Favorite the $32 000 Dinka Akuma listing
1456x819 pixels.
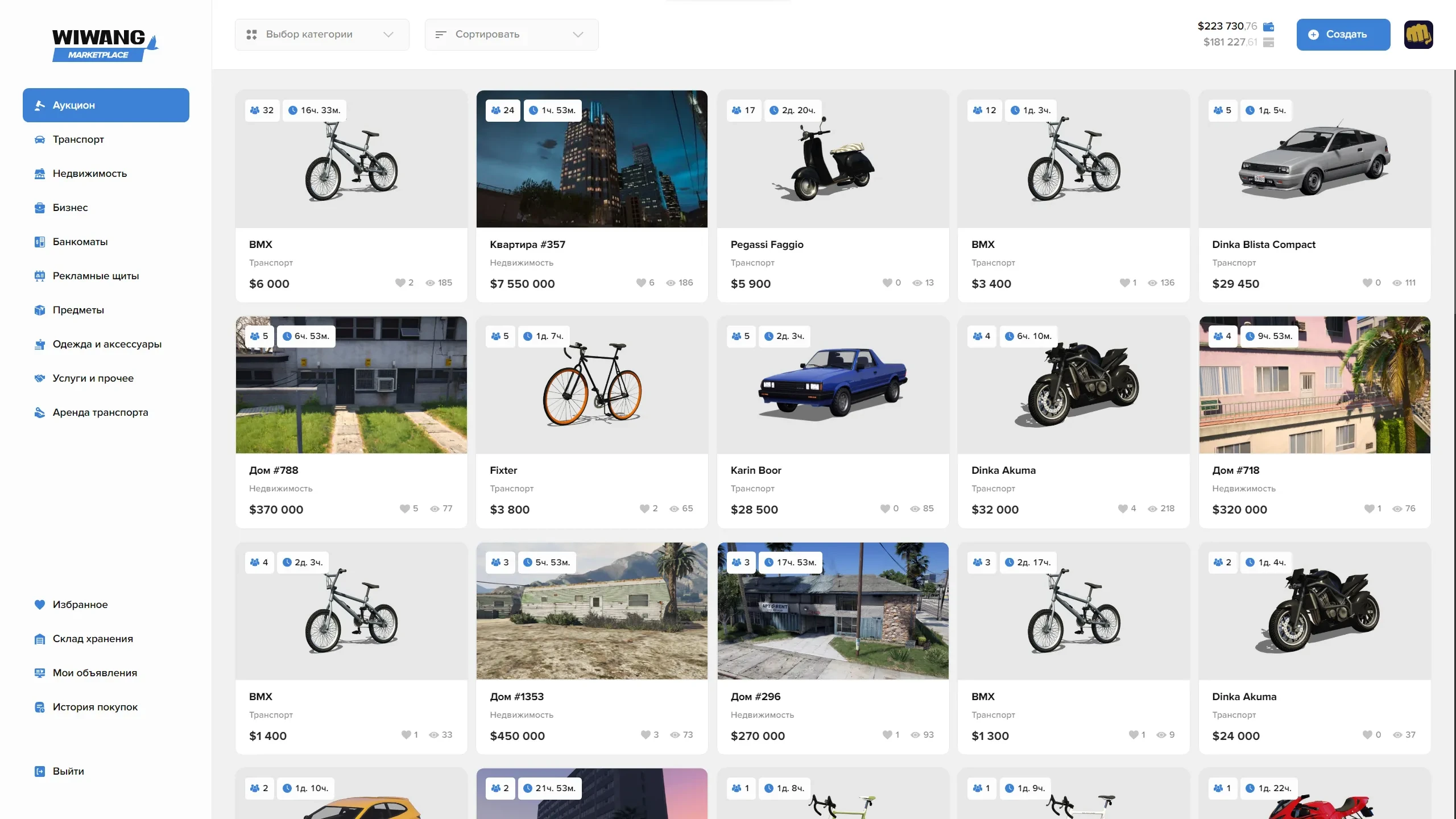point(1123,508)
